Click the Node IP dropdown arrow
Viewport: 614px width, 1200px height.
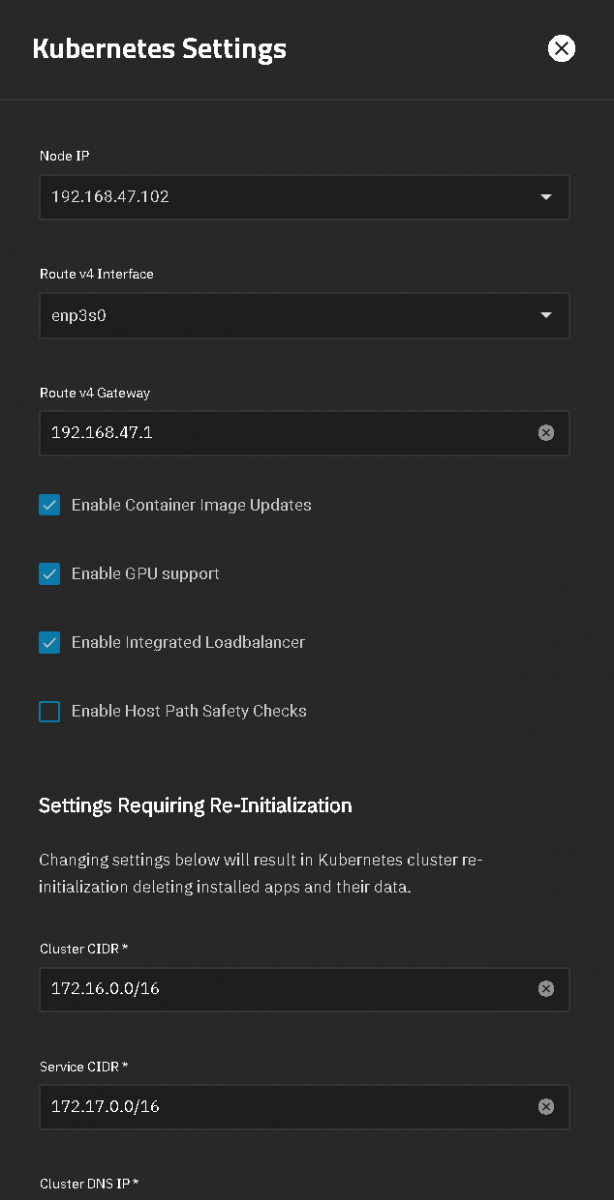click(x=546, y=197)
